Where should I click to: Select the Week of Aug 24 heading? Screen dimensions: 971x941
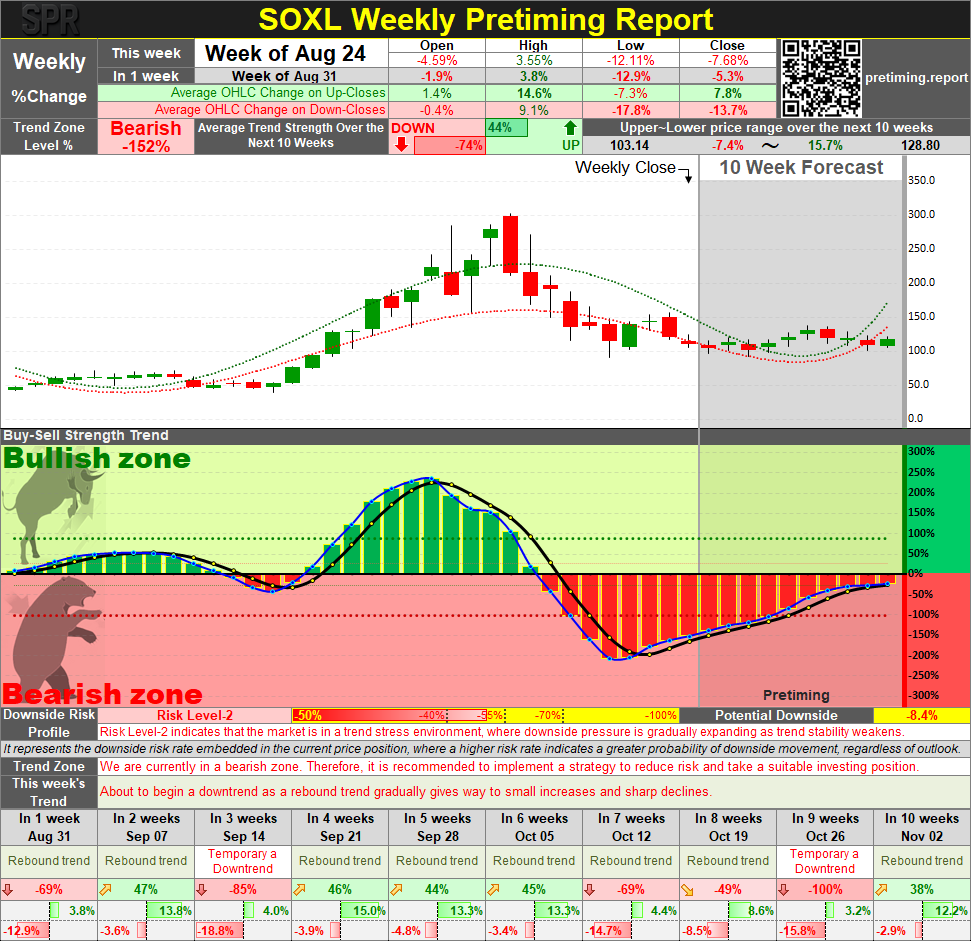pos(285,53)
